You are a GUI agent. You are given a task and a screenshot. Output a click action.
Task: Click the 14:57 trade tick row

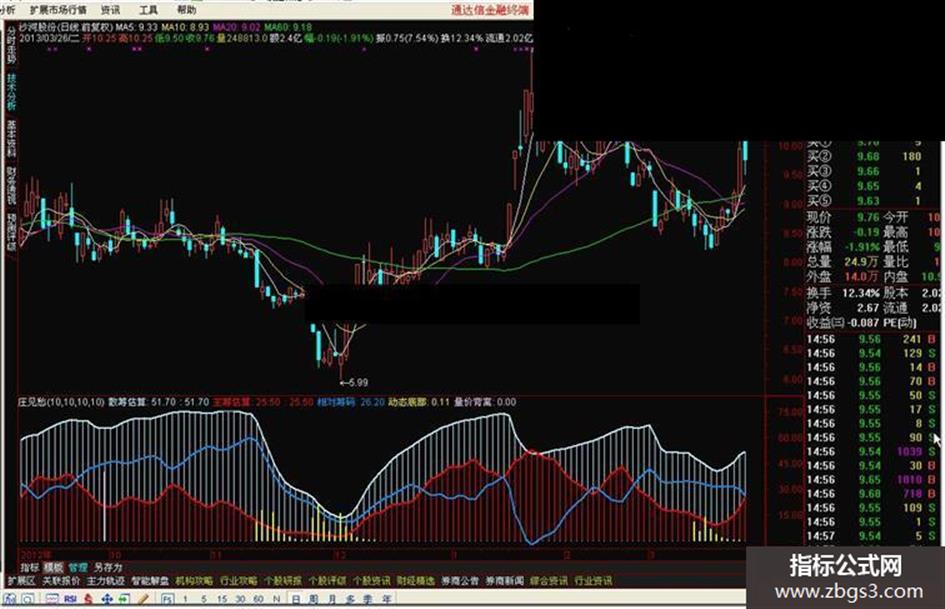point(871,536)
